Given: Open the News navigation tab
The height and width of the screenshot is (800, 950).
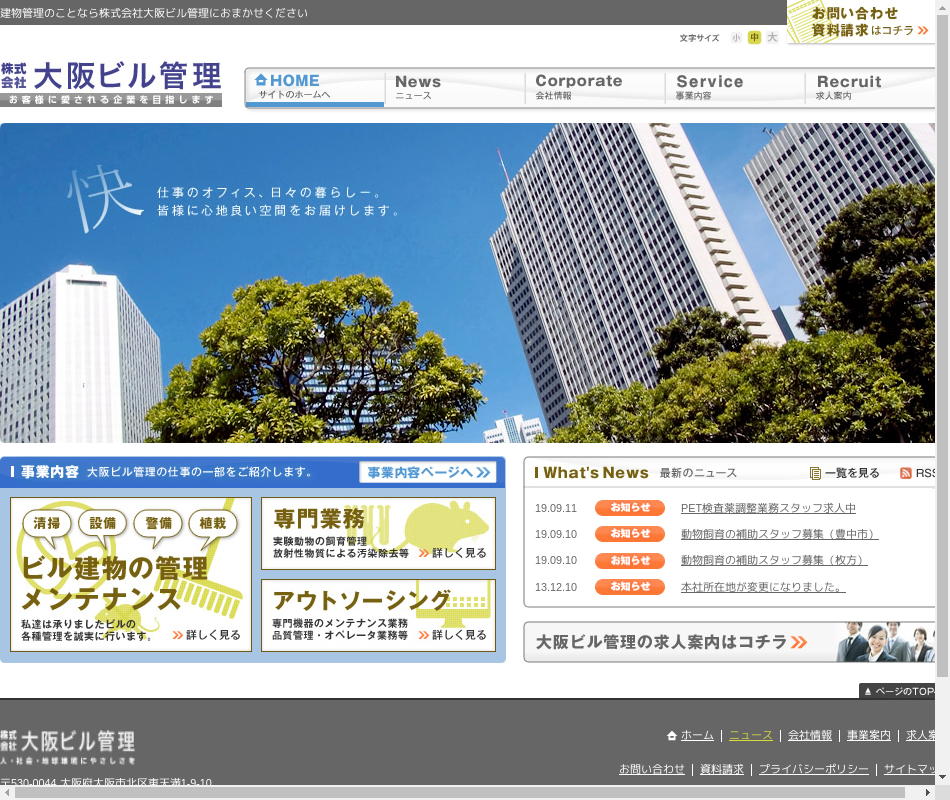Looking at the screenshot, I should [454, 87].
